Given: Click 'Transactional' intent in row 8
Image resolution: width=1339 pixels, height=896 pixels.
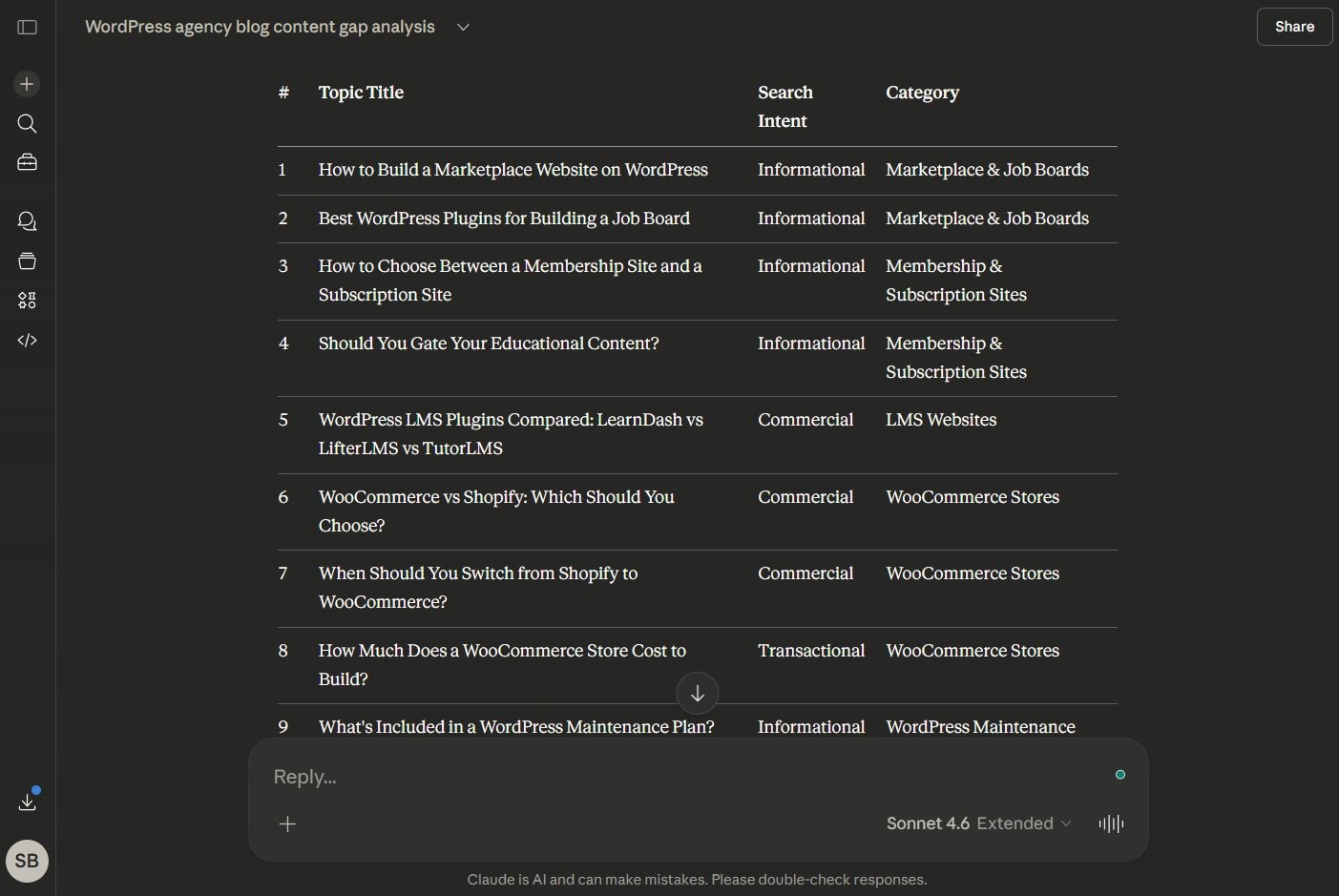Looking at the screenshot, I should pos(811,651).
